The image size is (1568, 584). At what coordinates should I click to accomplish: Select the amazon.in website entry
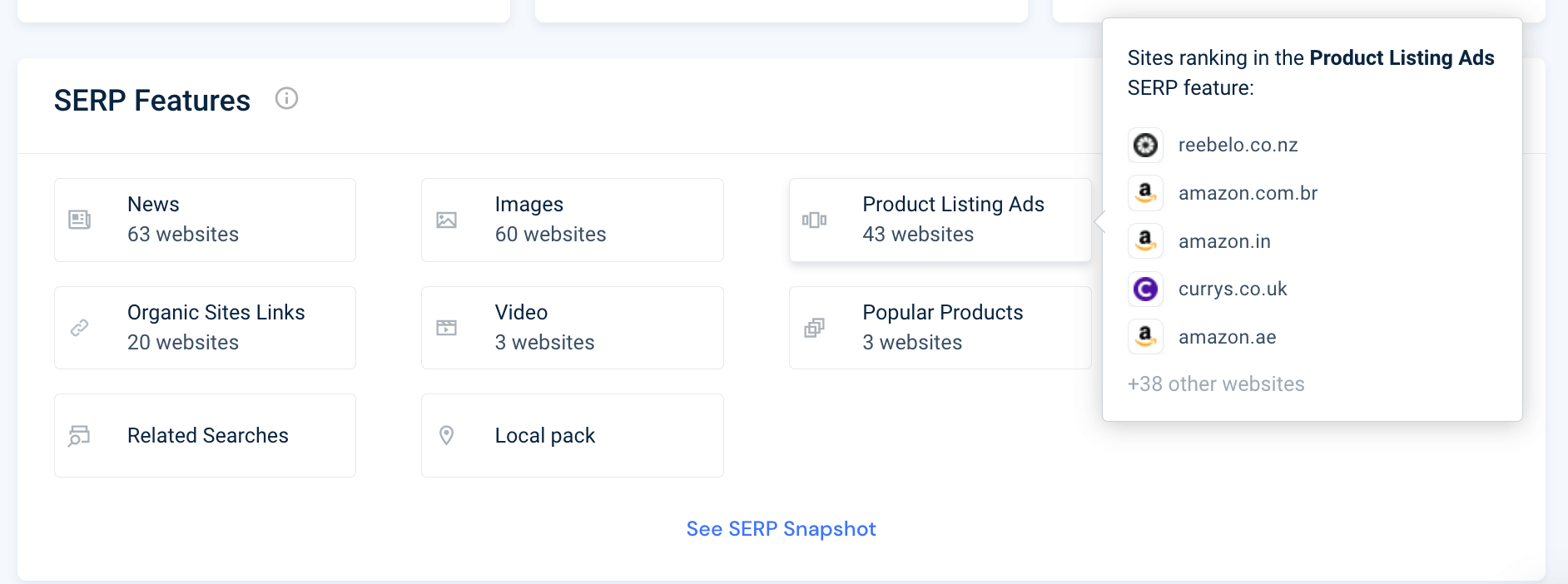click(1199, 241)
